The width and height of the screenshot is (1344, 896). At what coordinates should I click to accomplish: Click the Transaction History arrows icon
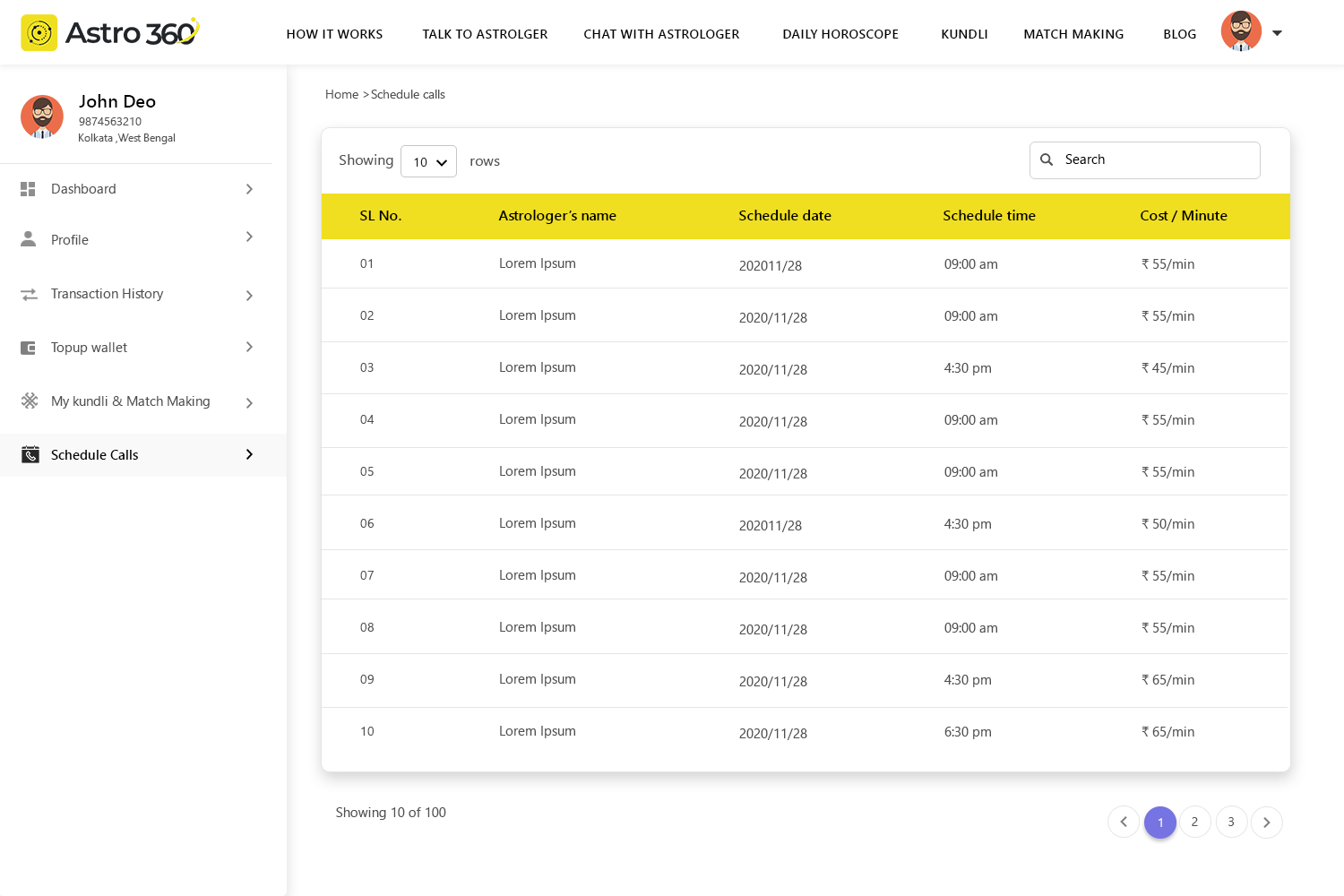30,295
